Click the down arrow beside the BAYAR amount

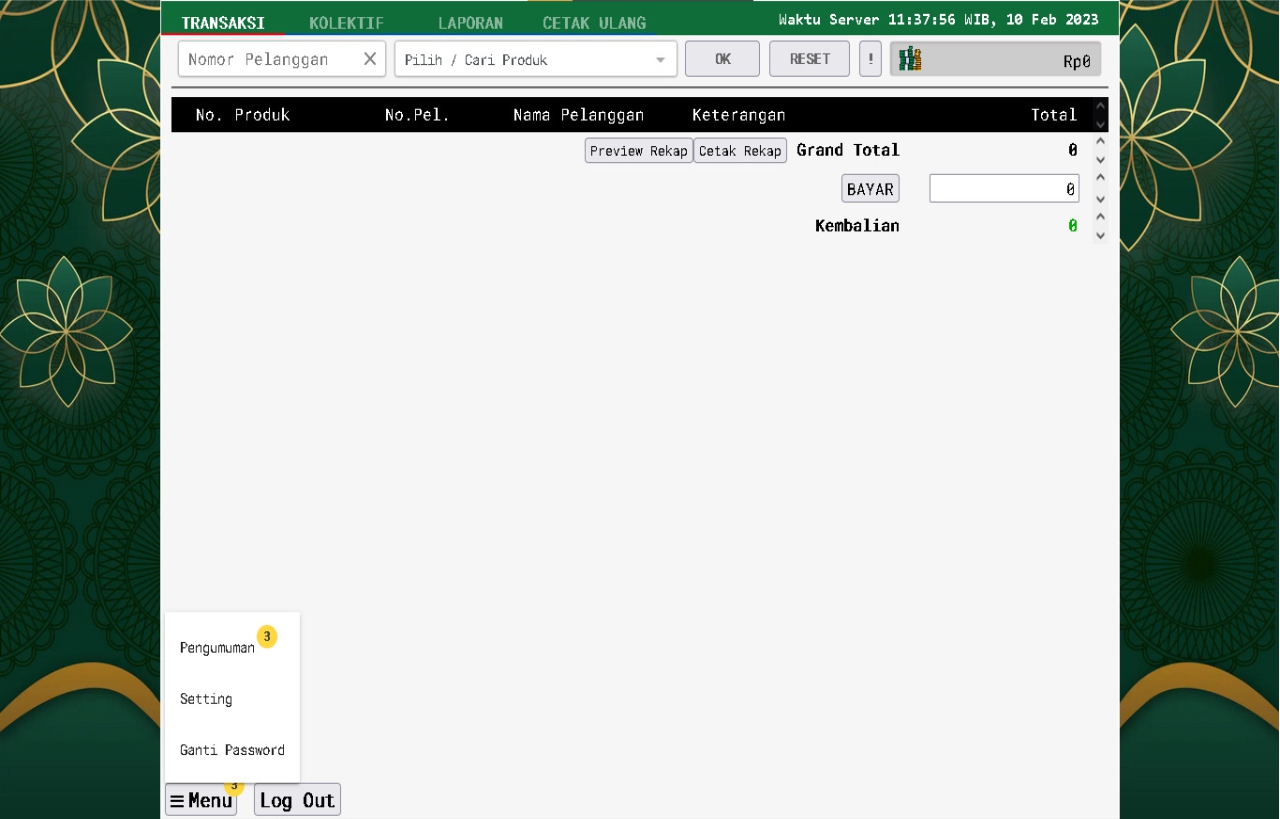1101,198
